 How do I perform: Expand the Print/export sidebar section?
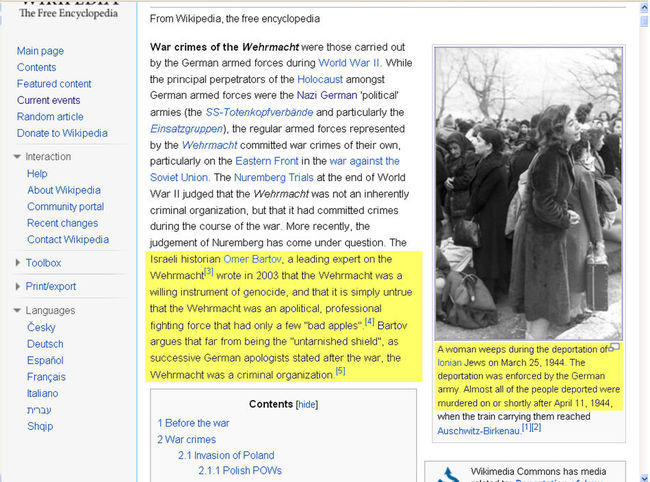pos(17,286)
